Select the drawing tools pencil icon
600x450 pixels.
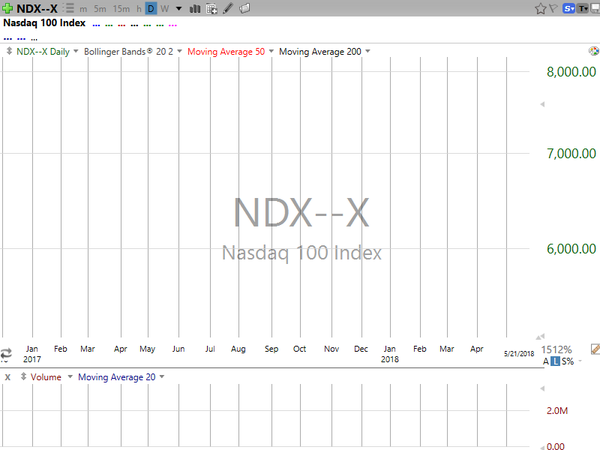[x=228, y=8]
